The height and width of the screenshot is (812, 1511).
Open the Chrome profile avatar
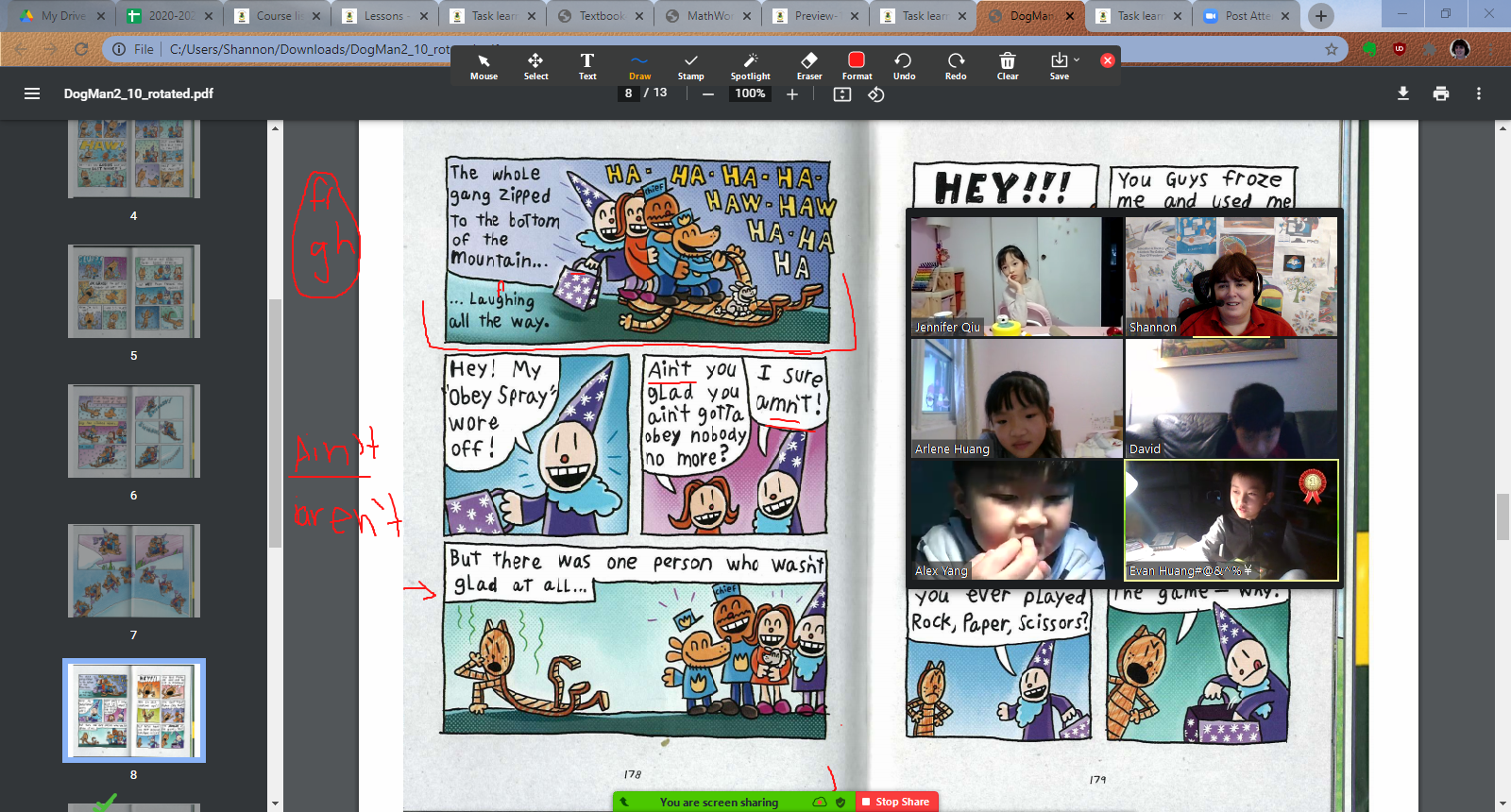1460,49
